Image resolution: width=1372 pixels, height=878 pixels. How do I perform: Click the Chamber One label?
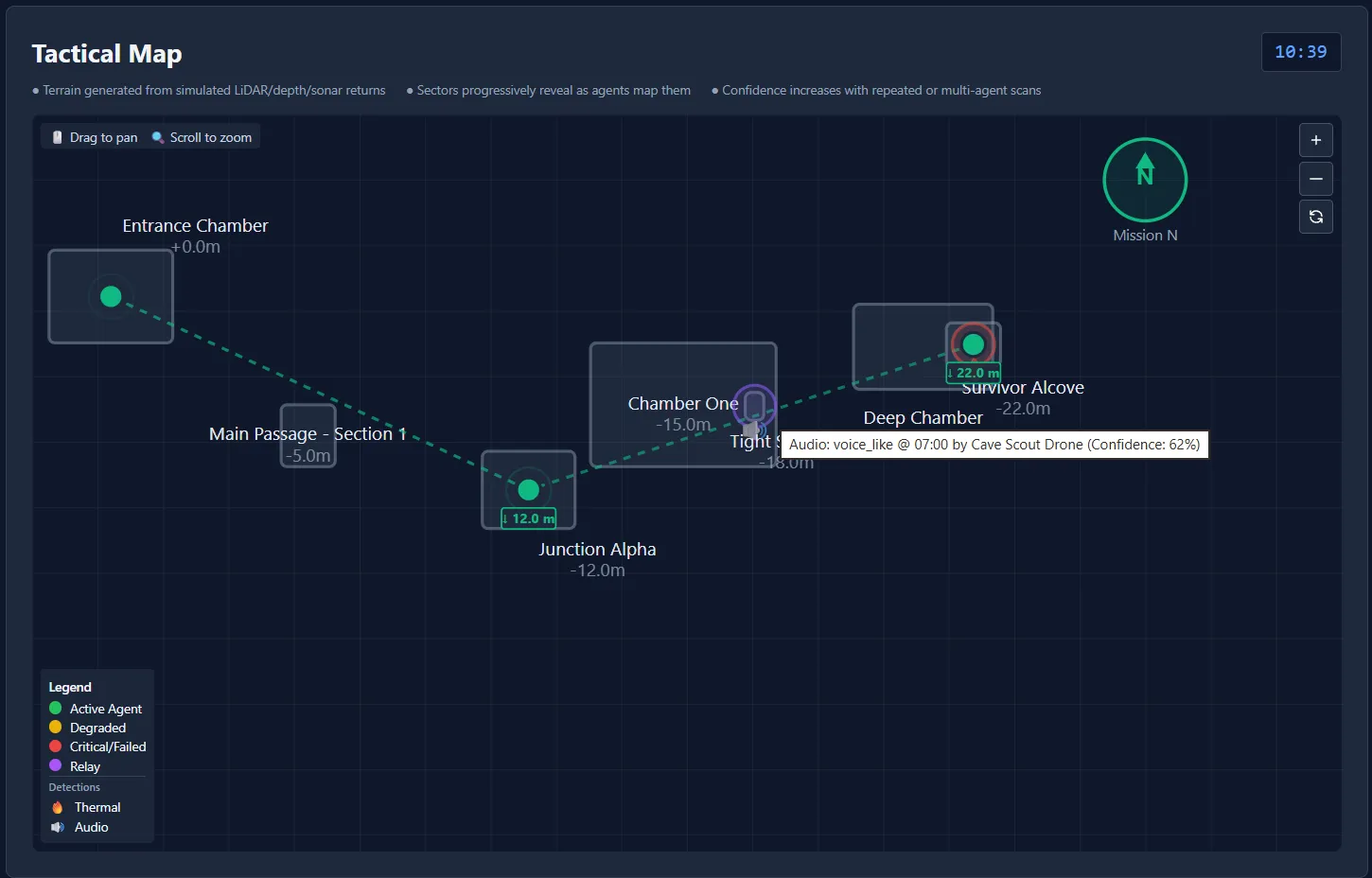coord(683,403)
